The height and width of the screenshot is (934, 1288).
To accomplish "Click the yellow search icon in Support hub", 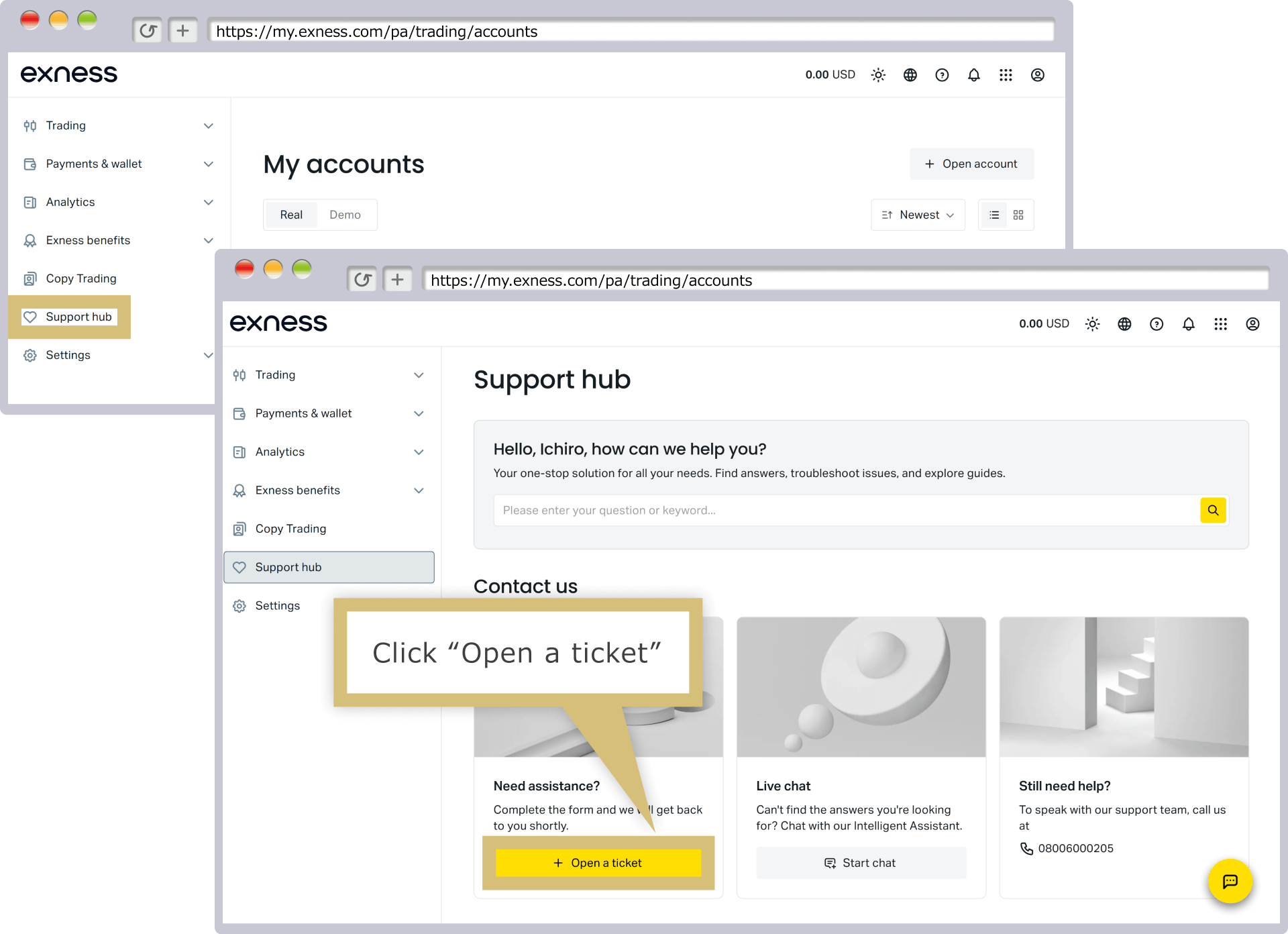I will (1213, 510).
